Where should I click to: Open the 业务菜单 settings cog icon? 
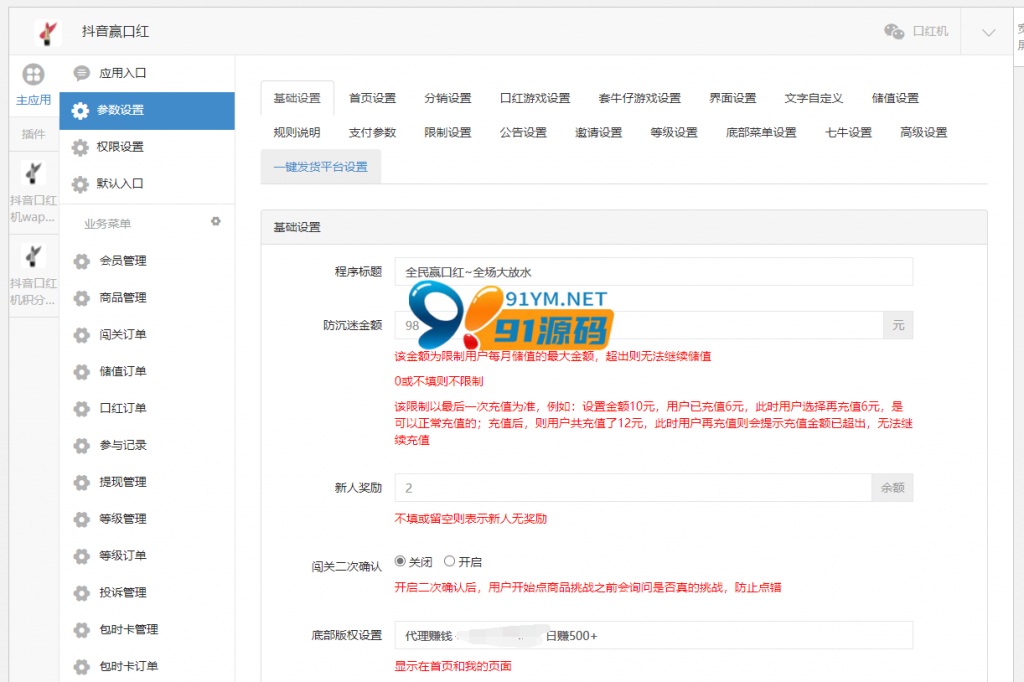(216, 221)
